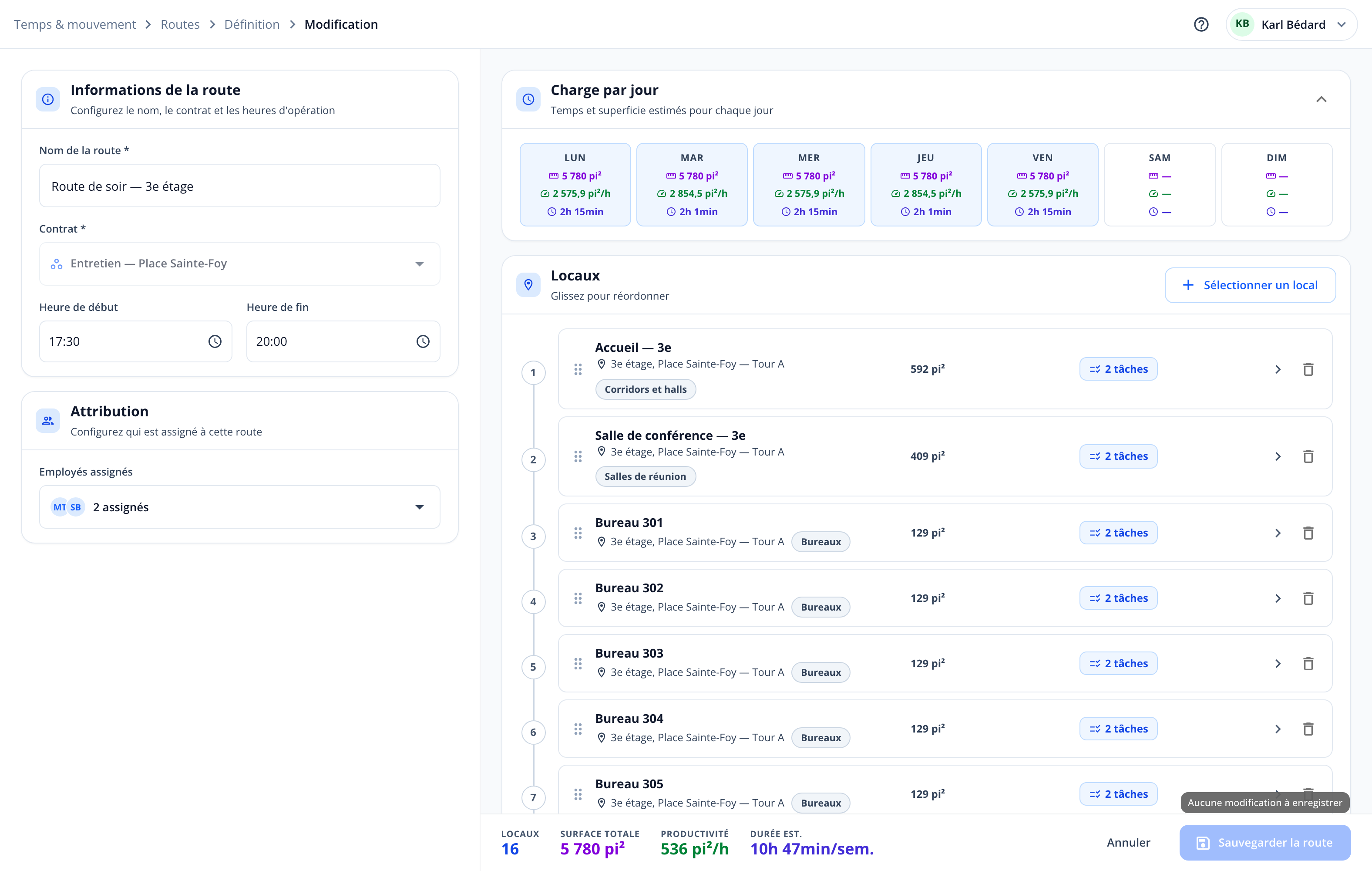The width and height of the screenshot is (1372, 871).
Task: Open 2 tâches for Bureau 304
Action: (x=1118, y=729)
